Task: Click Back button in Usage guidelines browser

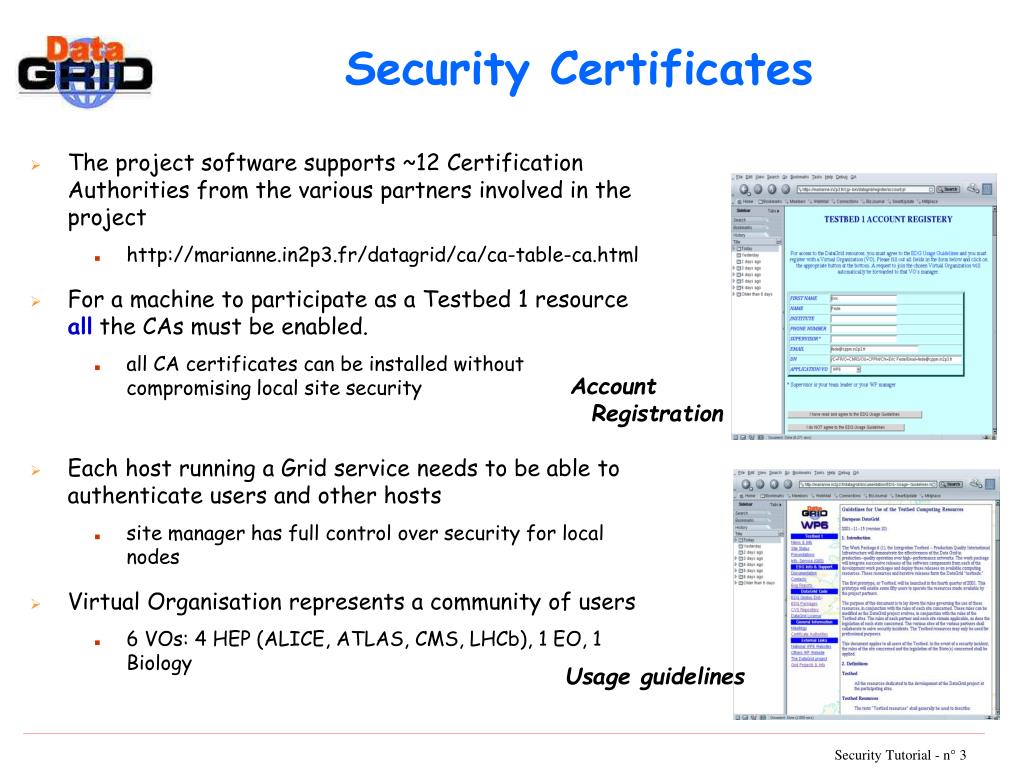Action: [746, 484]
